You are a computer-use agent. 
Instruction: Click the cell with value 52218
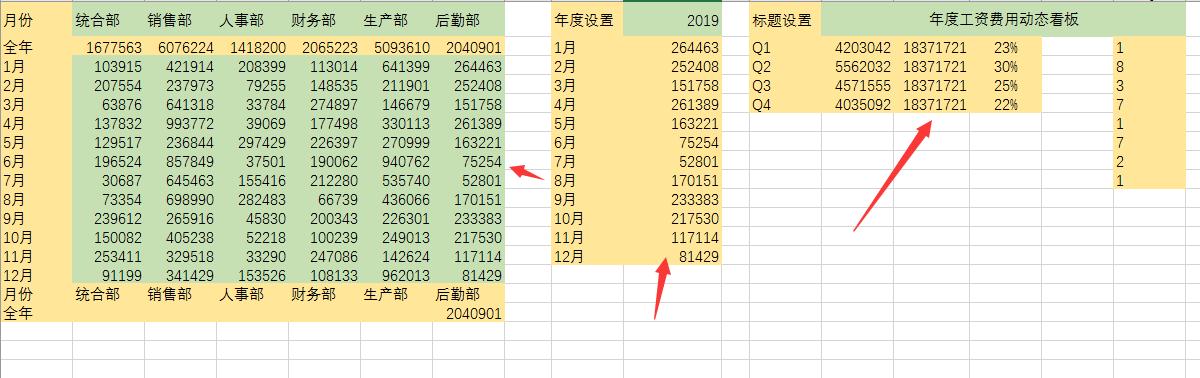click(253, 237)
